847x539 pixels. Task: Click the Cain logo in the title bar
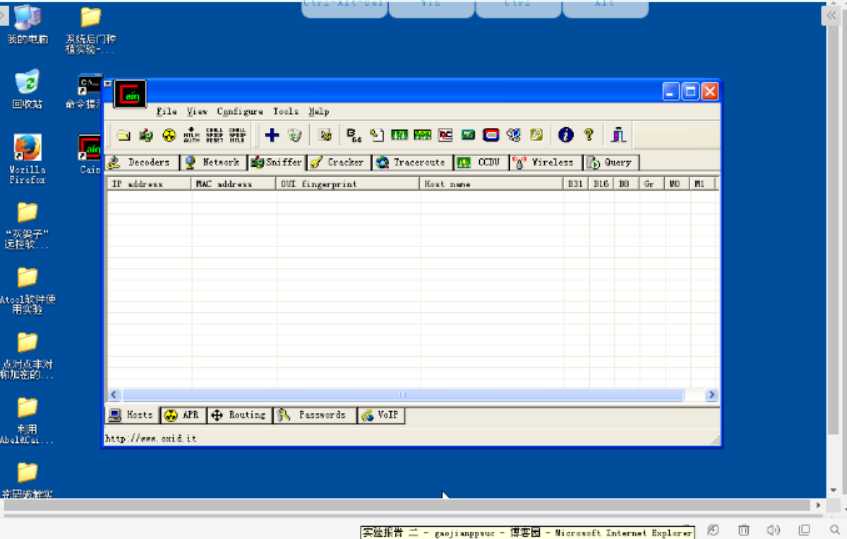(130, 94)
